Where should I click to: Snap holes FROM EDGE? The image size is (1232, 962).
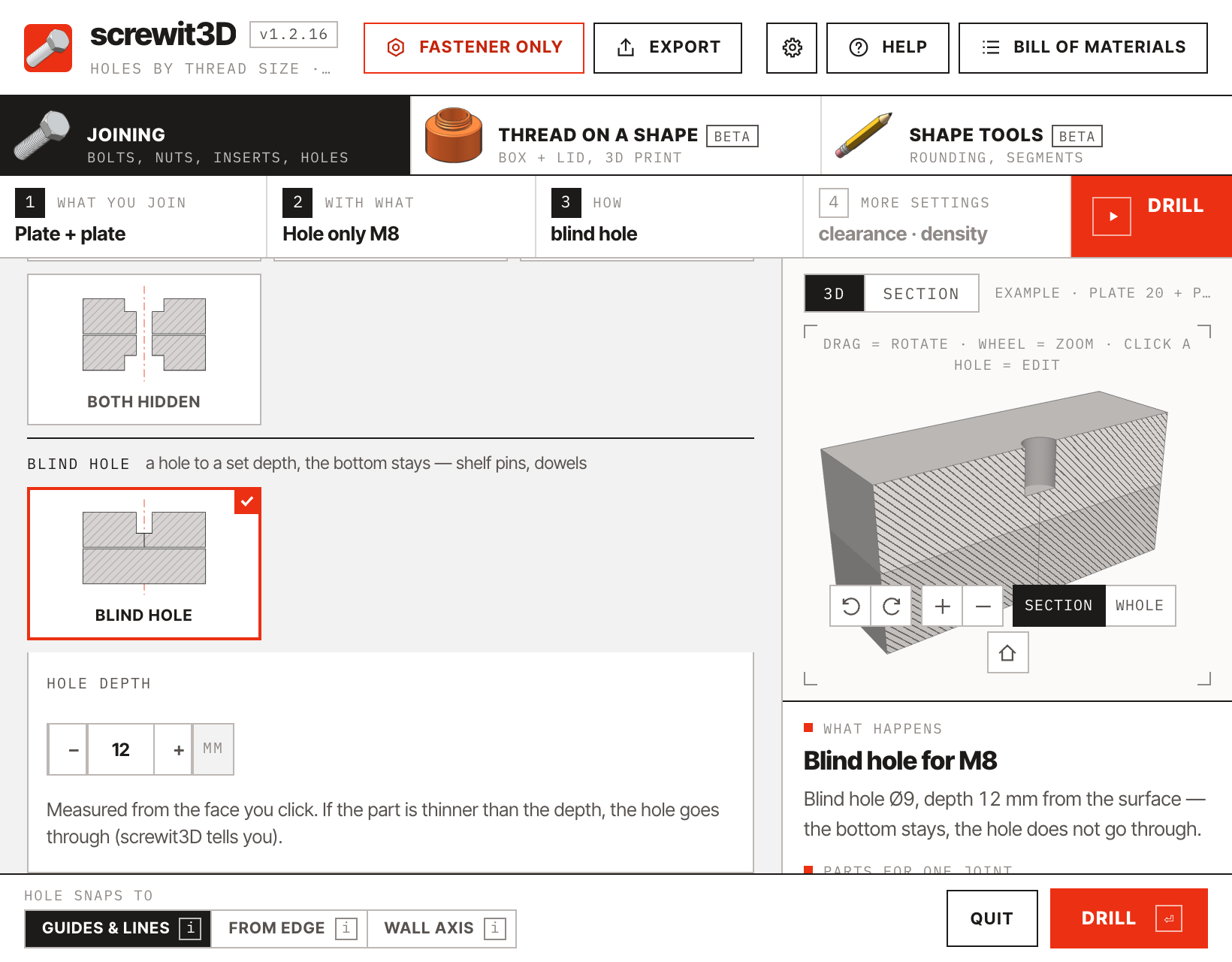(289, 929)
